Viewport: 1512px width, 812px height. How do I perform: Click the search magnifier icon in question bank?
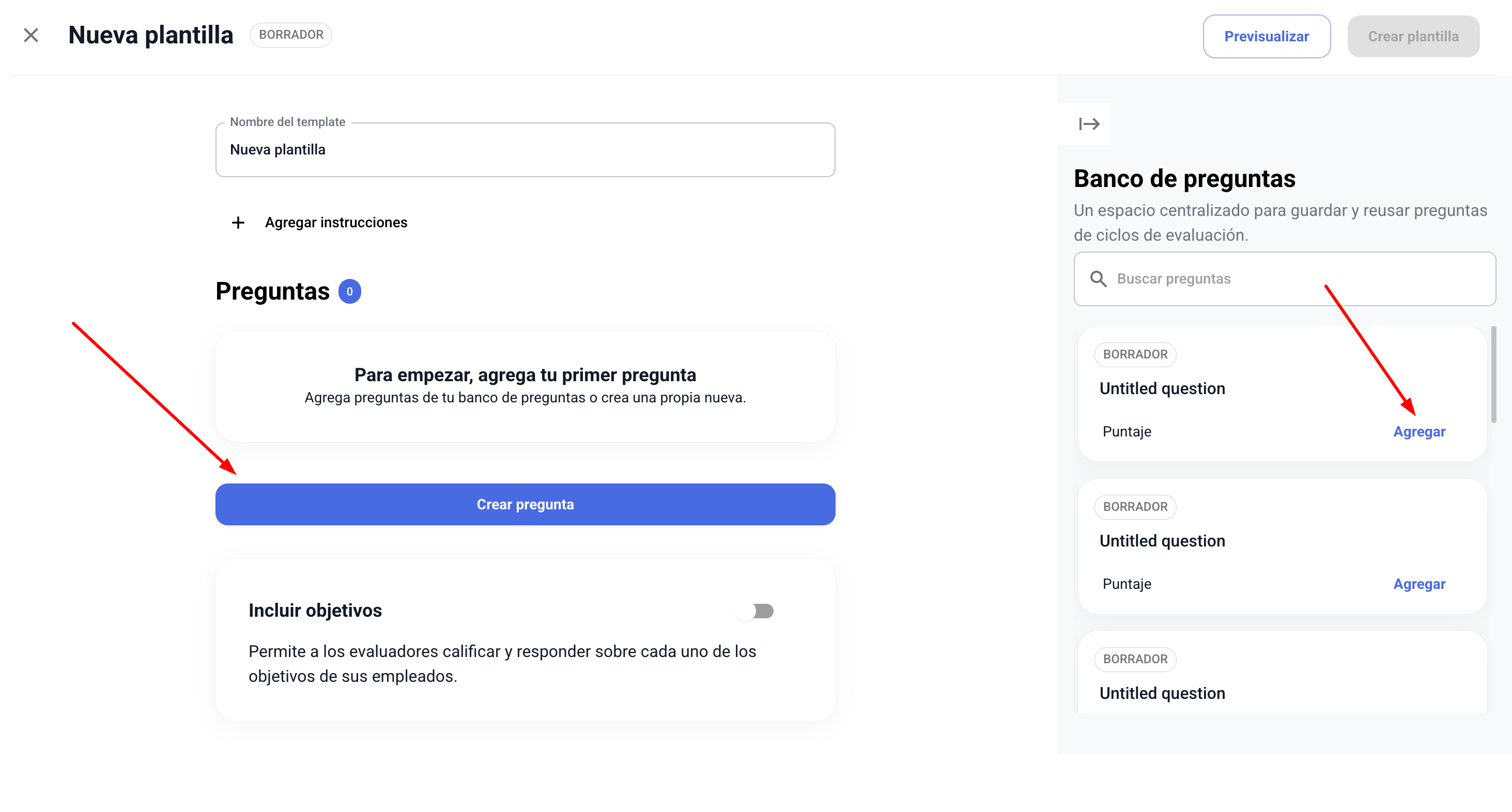tap(1098, 279)
